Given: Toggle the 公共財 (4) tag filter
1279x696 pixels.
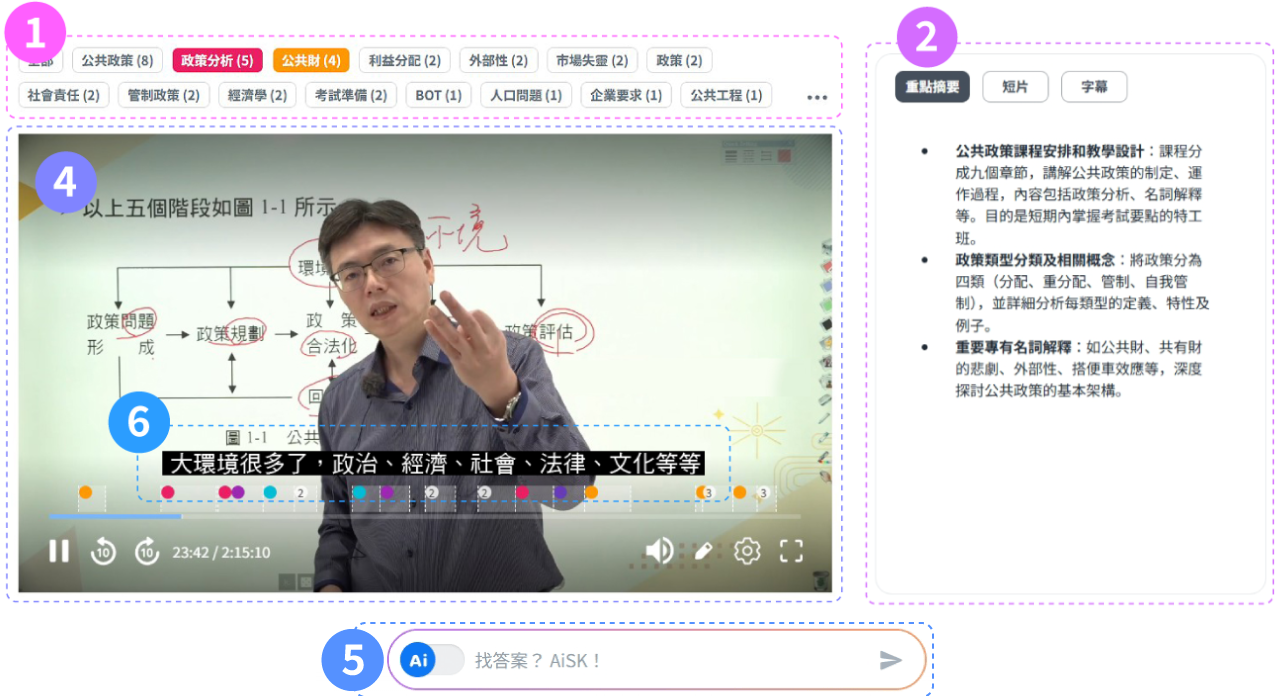Looking at the screenshot, I should coord(310,60).
